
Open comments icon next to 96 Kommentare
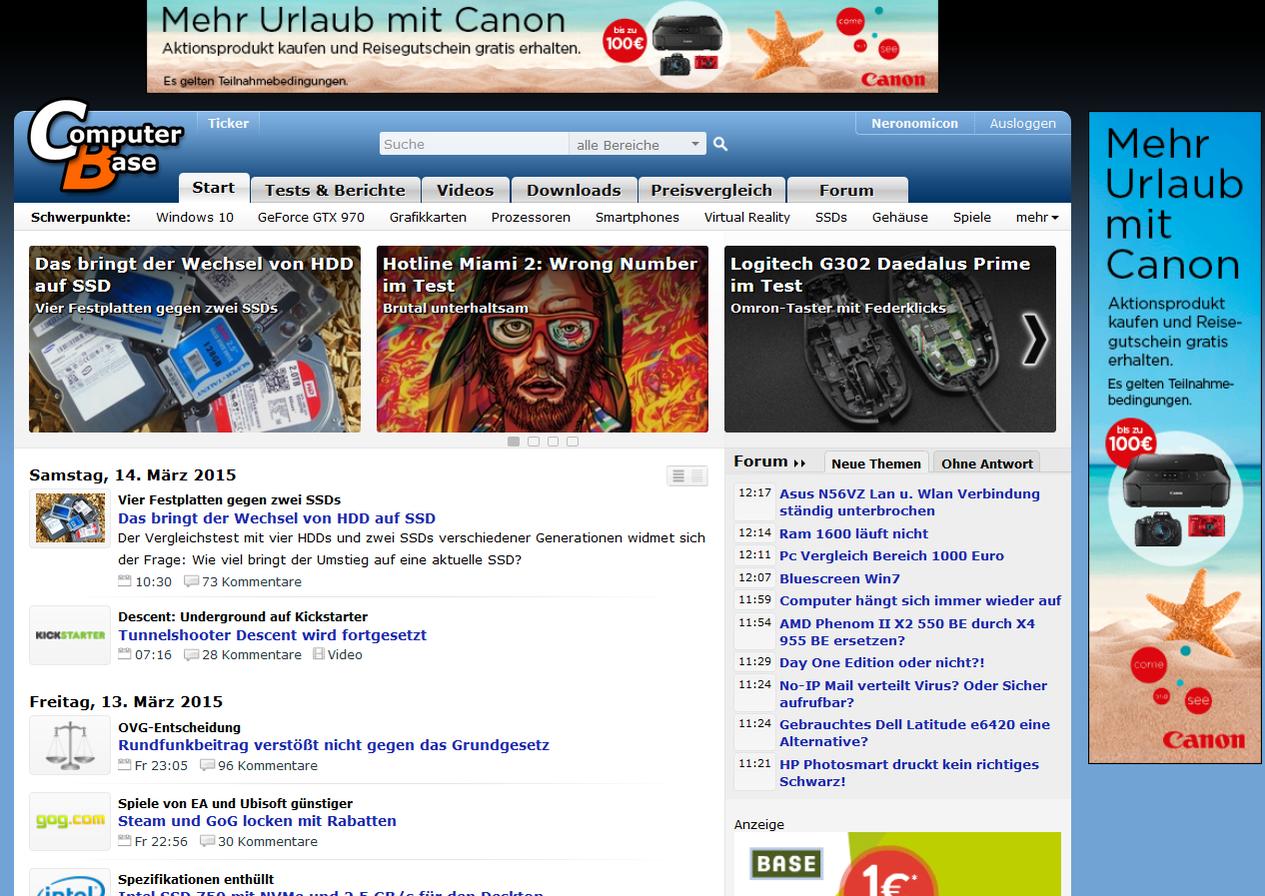point(207,765)
